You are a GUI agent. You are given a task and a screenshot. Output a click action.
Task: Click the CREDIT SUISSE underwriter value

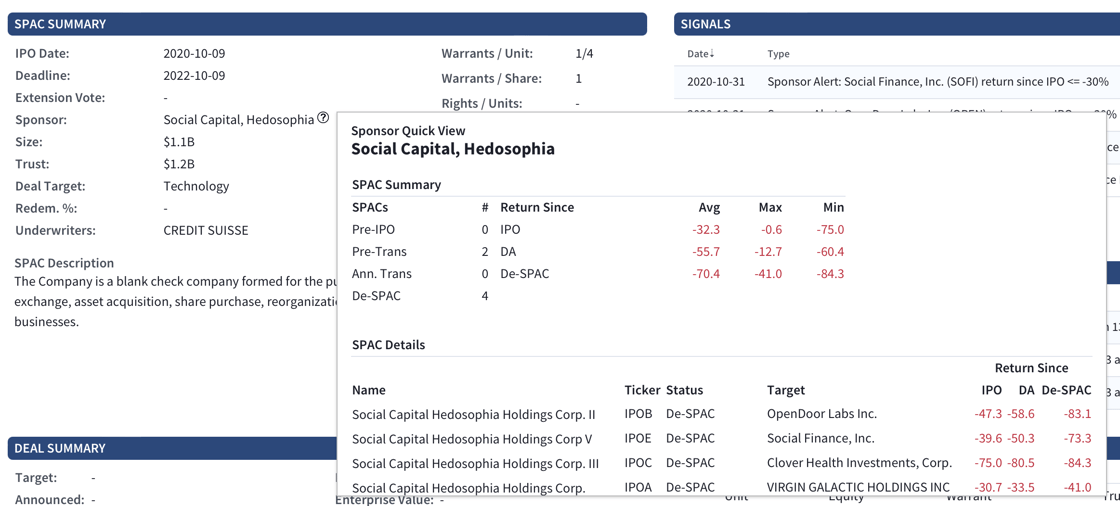point(205,230)
